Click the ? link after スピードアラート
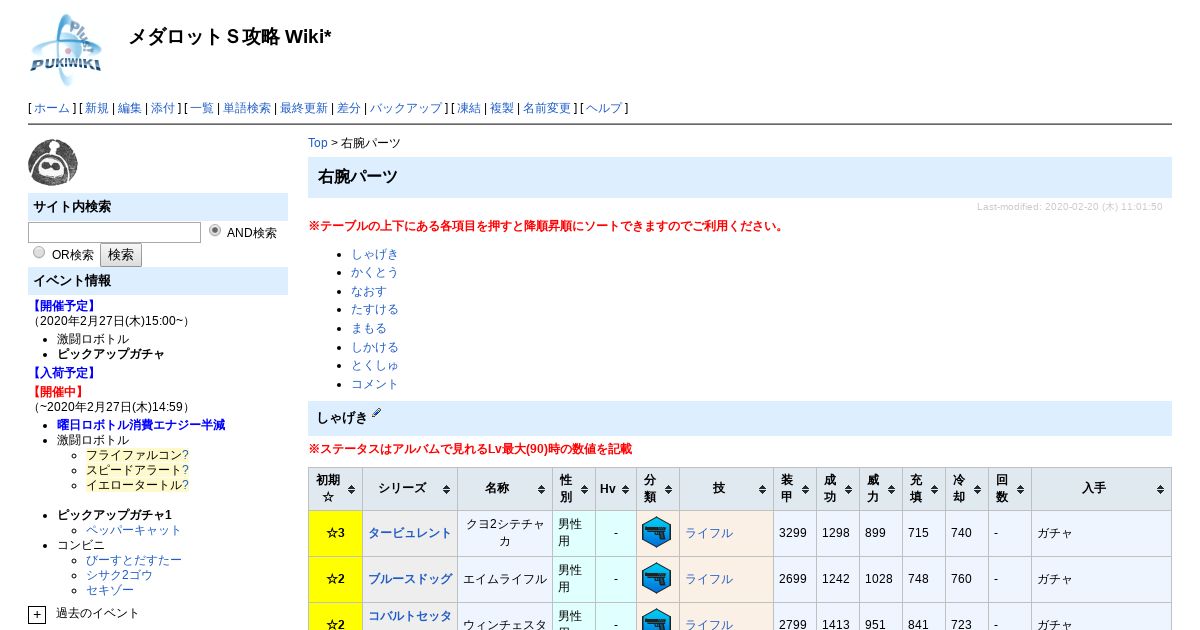Viewport: 1200px width, 630px height. [185, 470]
